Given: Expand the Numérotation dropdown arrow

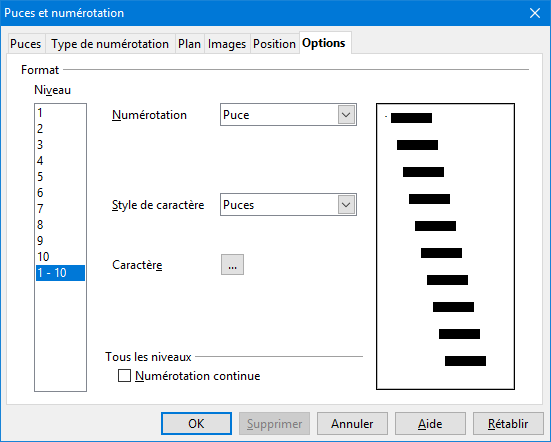Looking at the screenshot, I should pyautogui.click(x=346, y=115).
